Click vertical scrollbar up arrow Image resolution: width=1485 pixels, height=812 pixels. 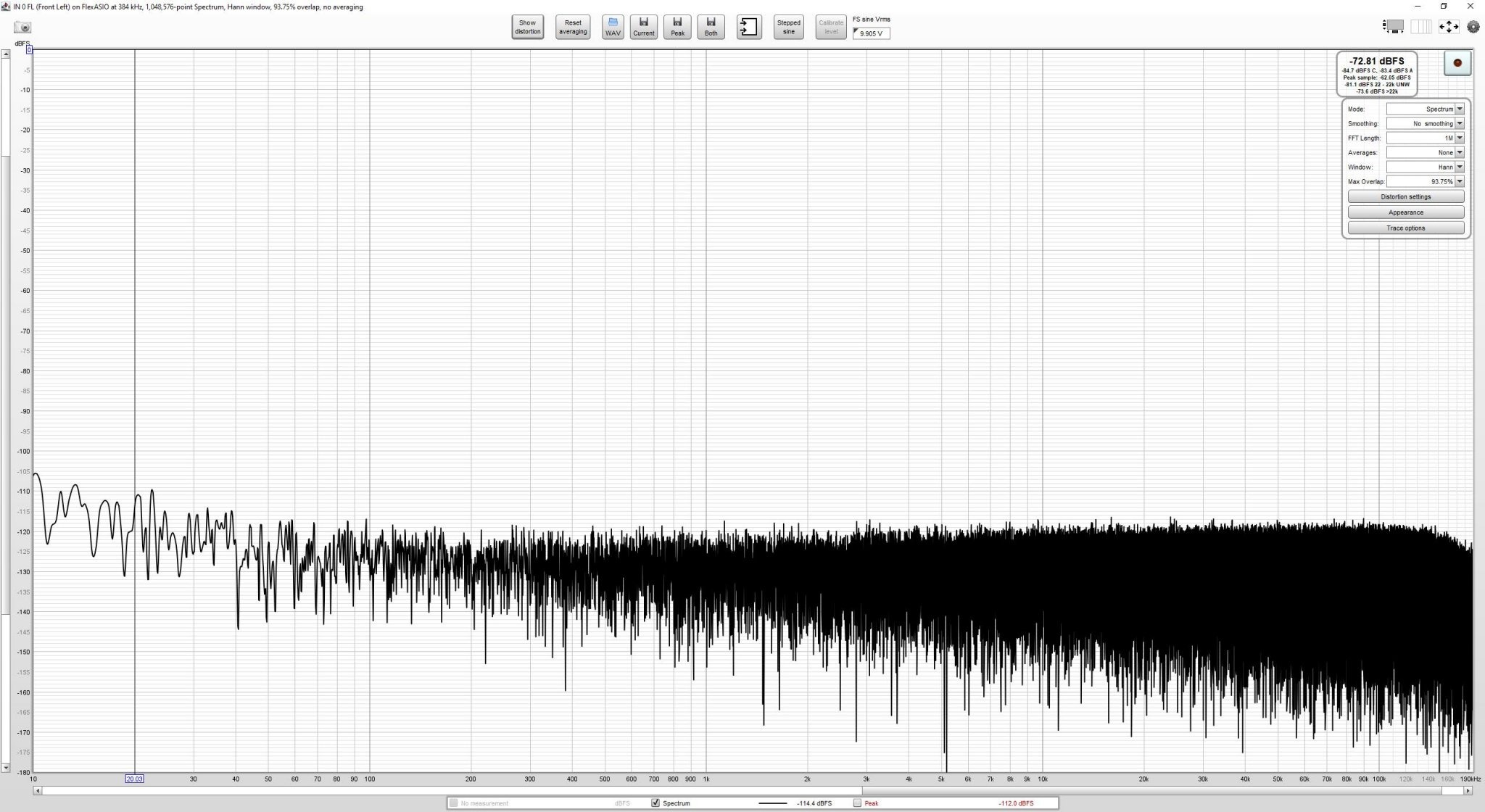pyautogui.click(x=5, y=54)
